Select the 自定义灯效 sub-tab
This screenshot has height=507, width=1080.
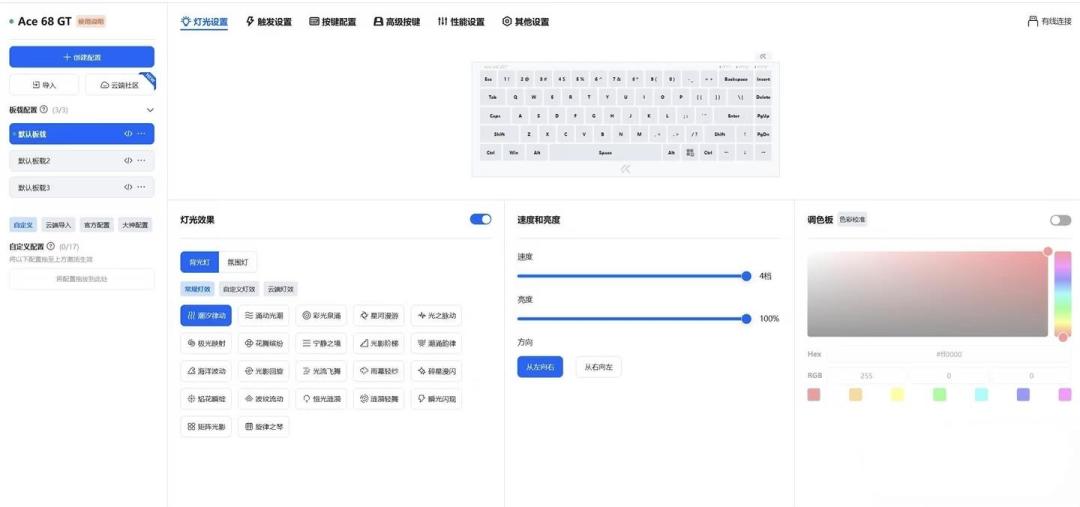[x=239, y=289]
